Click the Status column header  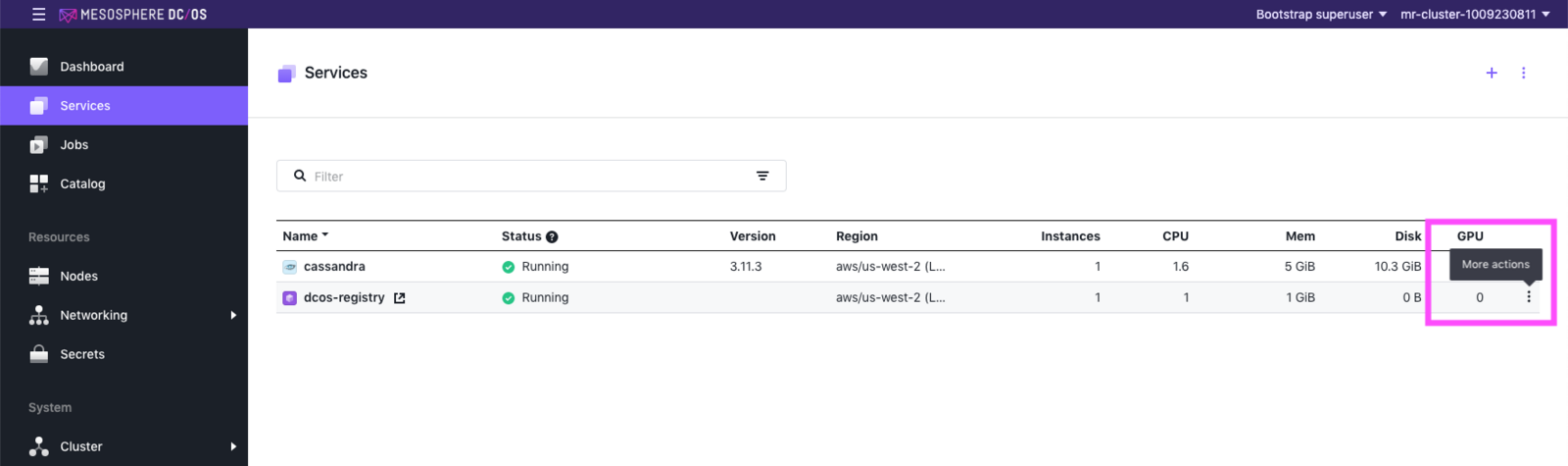pyautogui.click(x=521, y=236)
